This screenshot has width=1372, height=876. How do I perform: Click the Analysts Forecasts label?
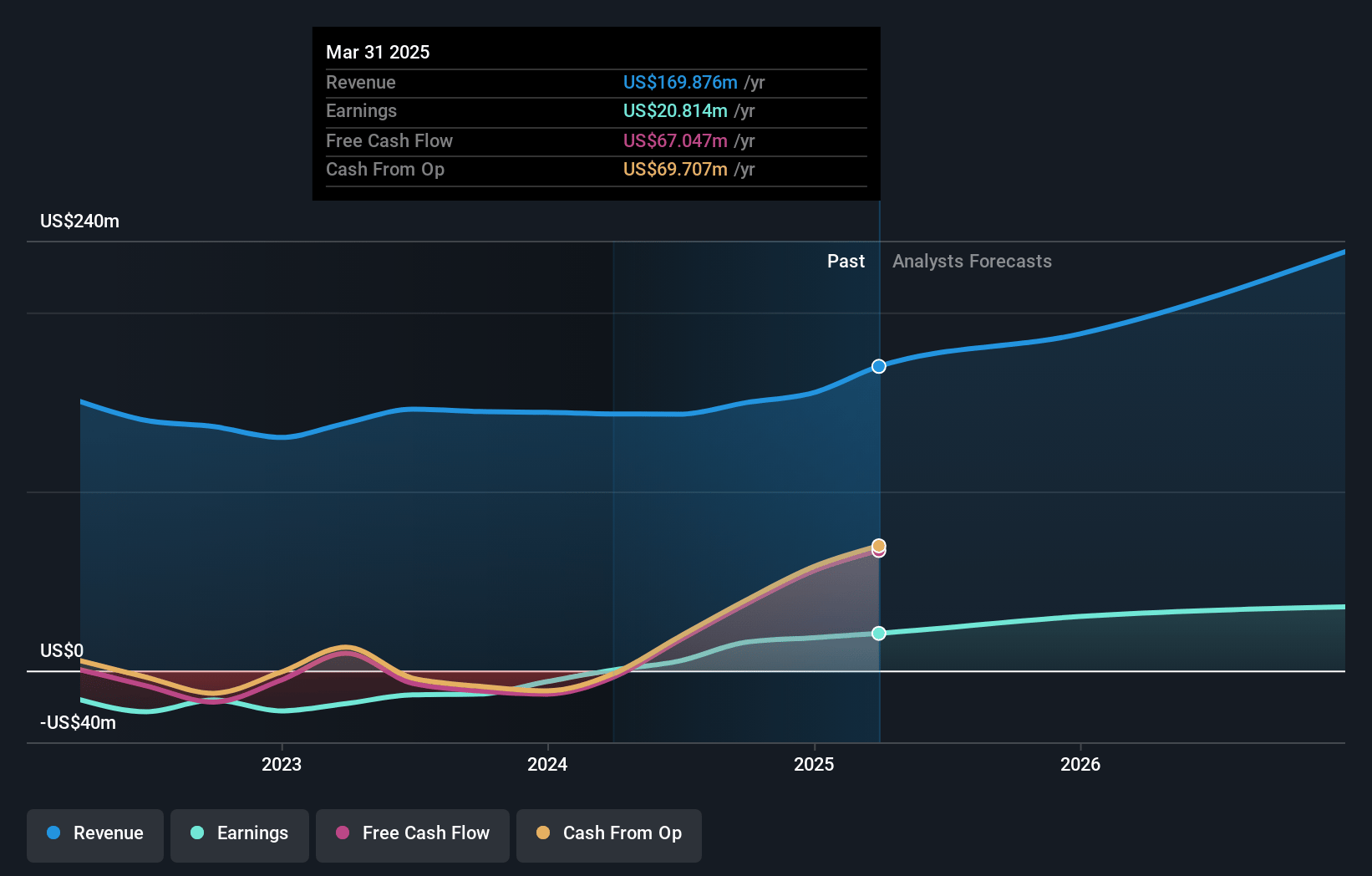pos(972,262)
